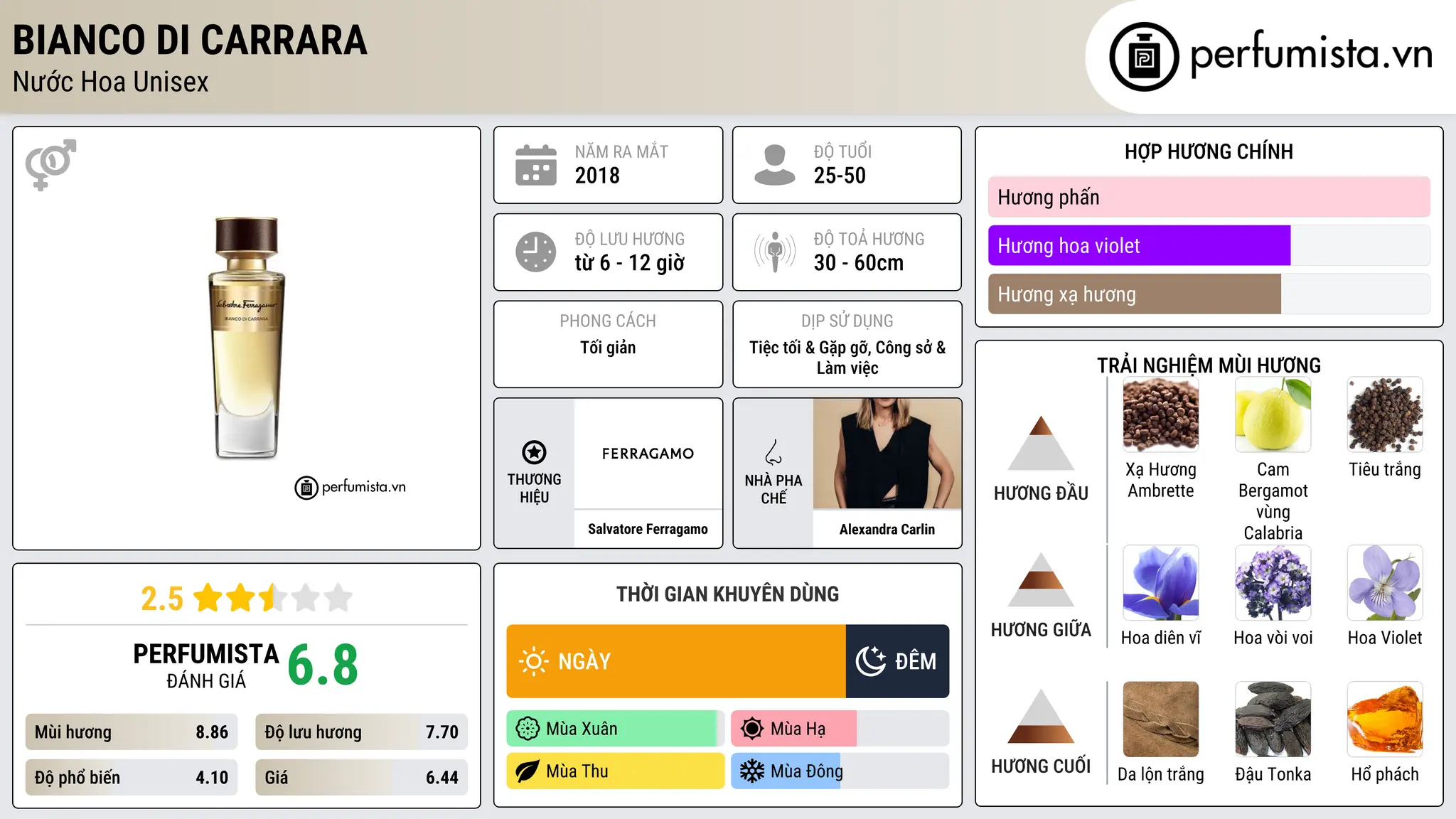Click the dark Đêm usage bar
The image size is (1456, 819).
[898, 661]
